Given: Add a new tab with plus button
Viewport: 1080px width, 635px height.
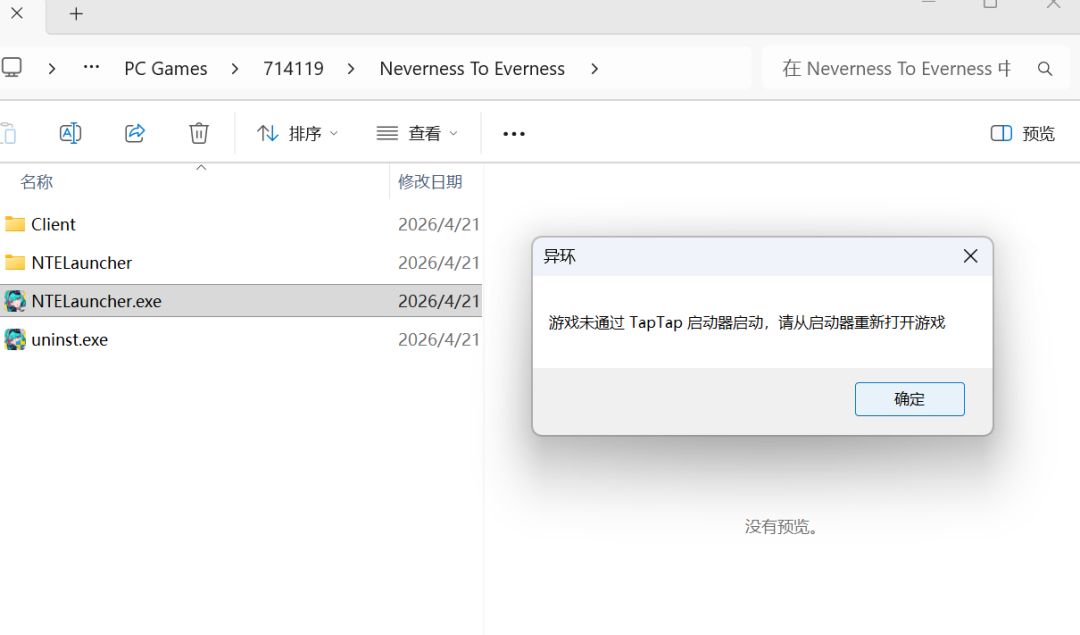Looking at the screenshot, I should 76,14.
